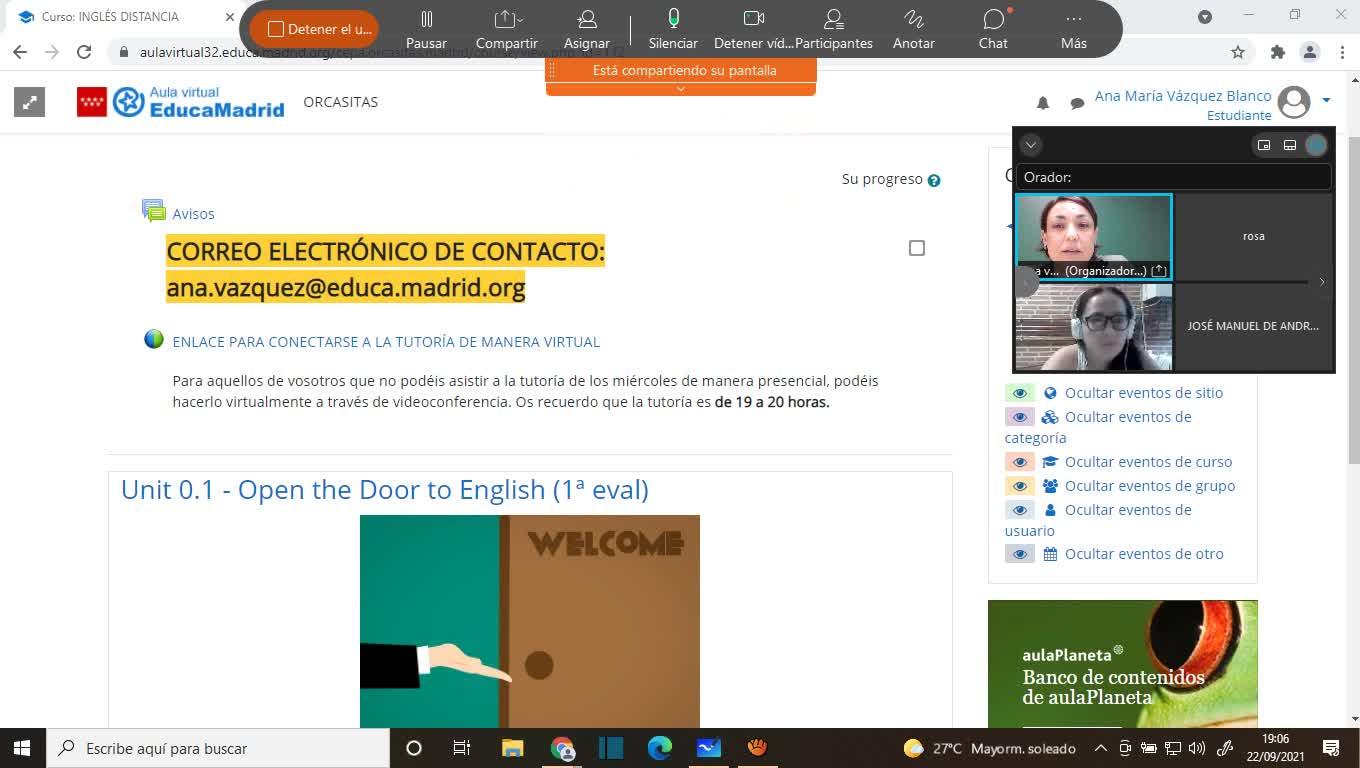The image size is (1360, 768).
Task: Stop video with Detener vídeo button
Action: pyautogui.click(x=754, y=29)
